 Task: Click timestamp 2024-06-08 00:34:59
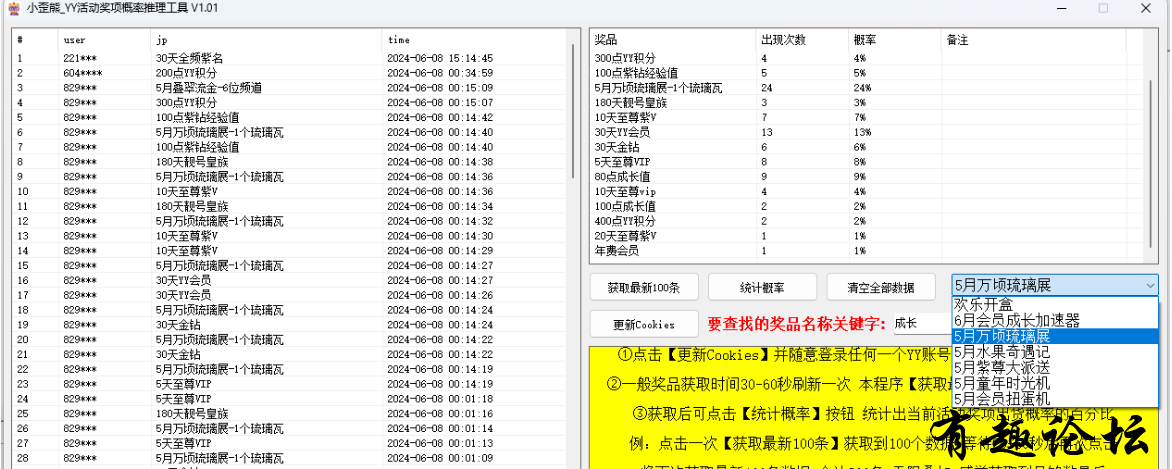pos(440,73)
